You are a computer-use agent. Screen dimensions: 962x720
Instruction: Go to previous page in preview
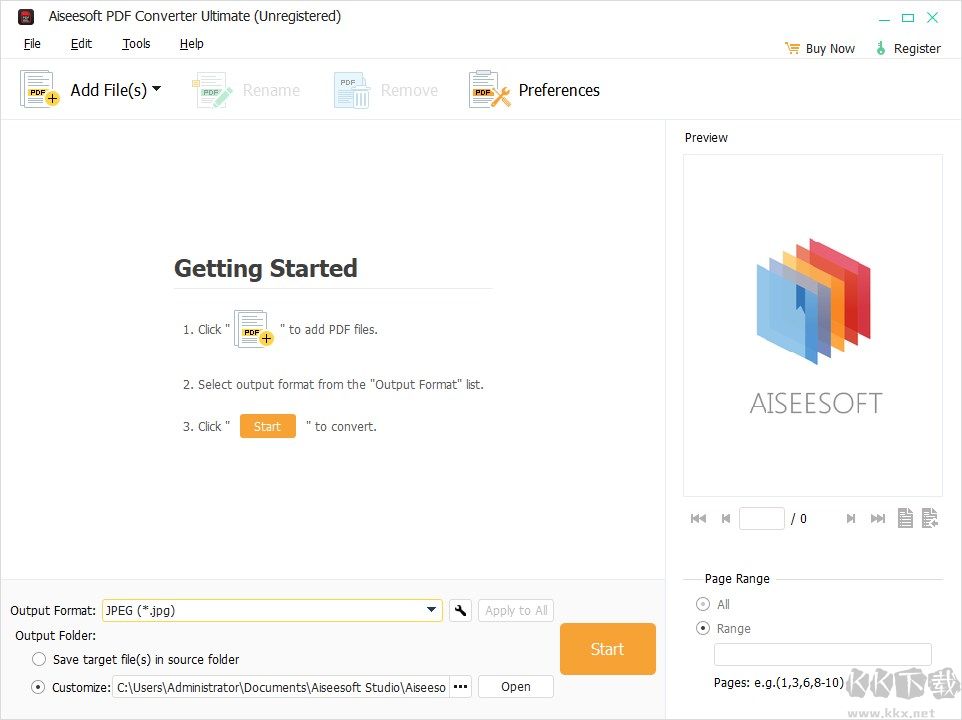tap(725, 518)
